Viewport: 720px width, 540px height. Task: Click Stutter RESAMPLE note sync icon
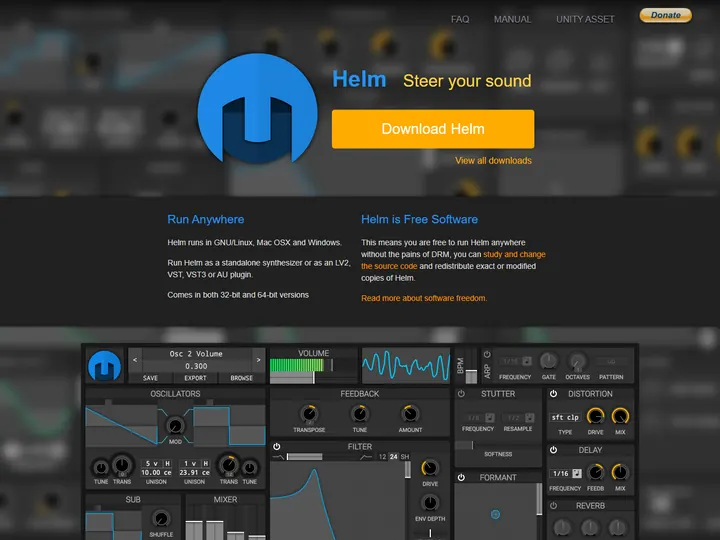(530, 418)
